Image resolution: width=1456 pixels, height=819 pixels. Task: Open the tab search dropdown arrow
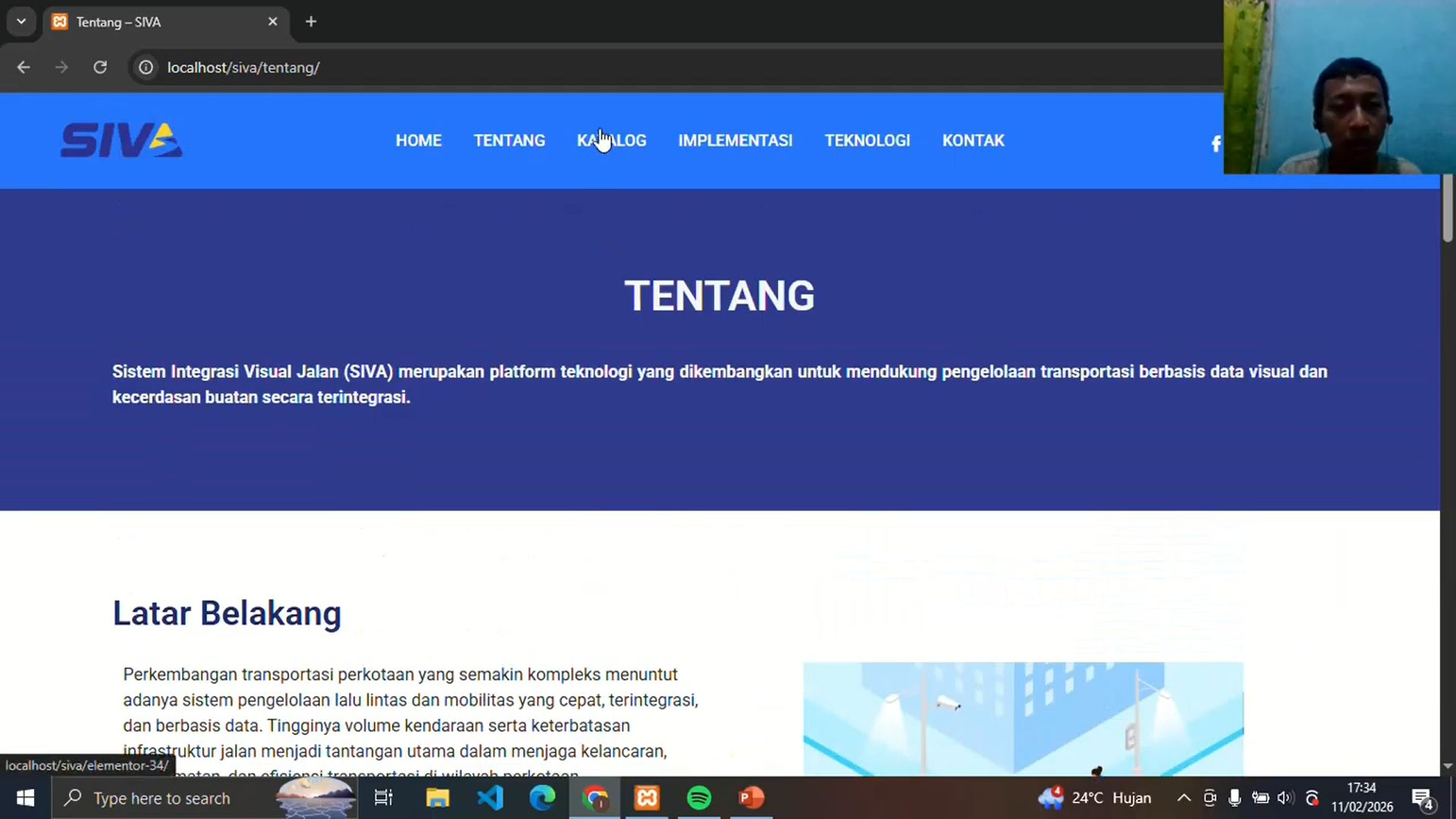point(21,21)
